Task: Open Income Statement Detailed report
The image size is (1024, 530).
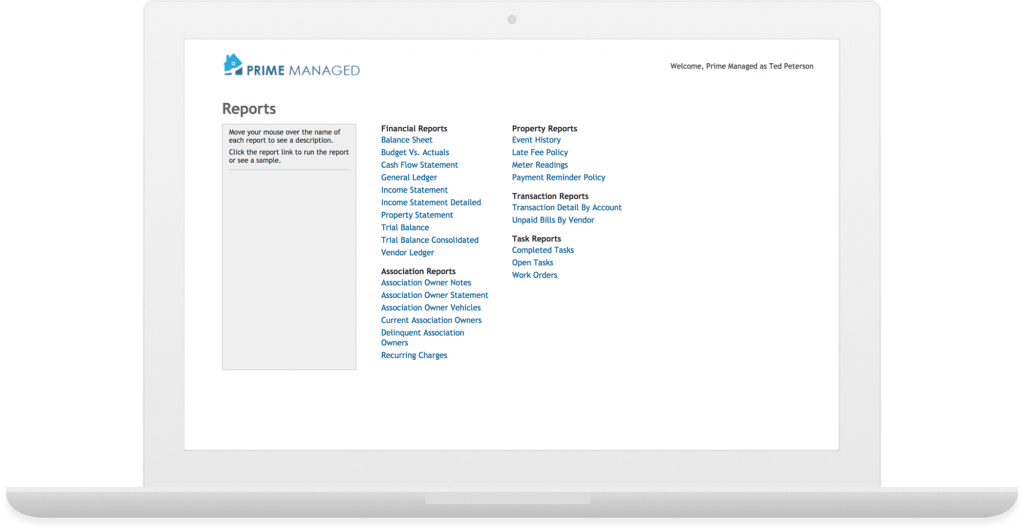Action: [431, 202]
